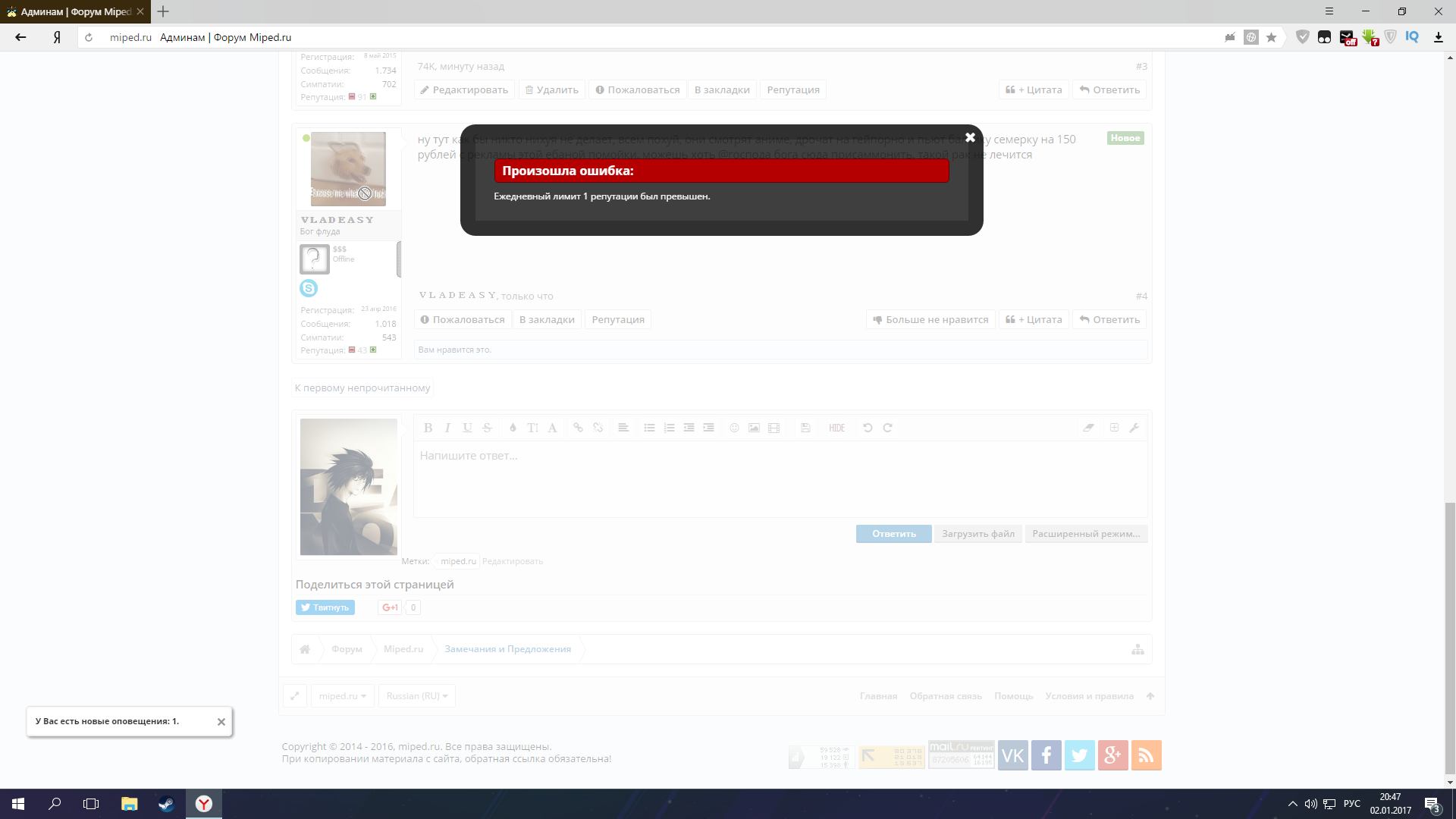Viewport: 1456px width, 819px height.
Task: Open the VK social icon in footer
Action: [x=1013, y=755]
